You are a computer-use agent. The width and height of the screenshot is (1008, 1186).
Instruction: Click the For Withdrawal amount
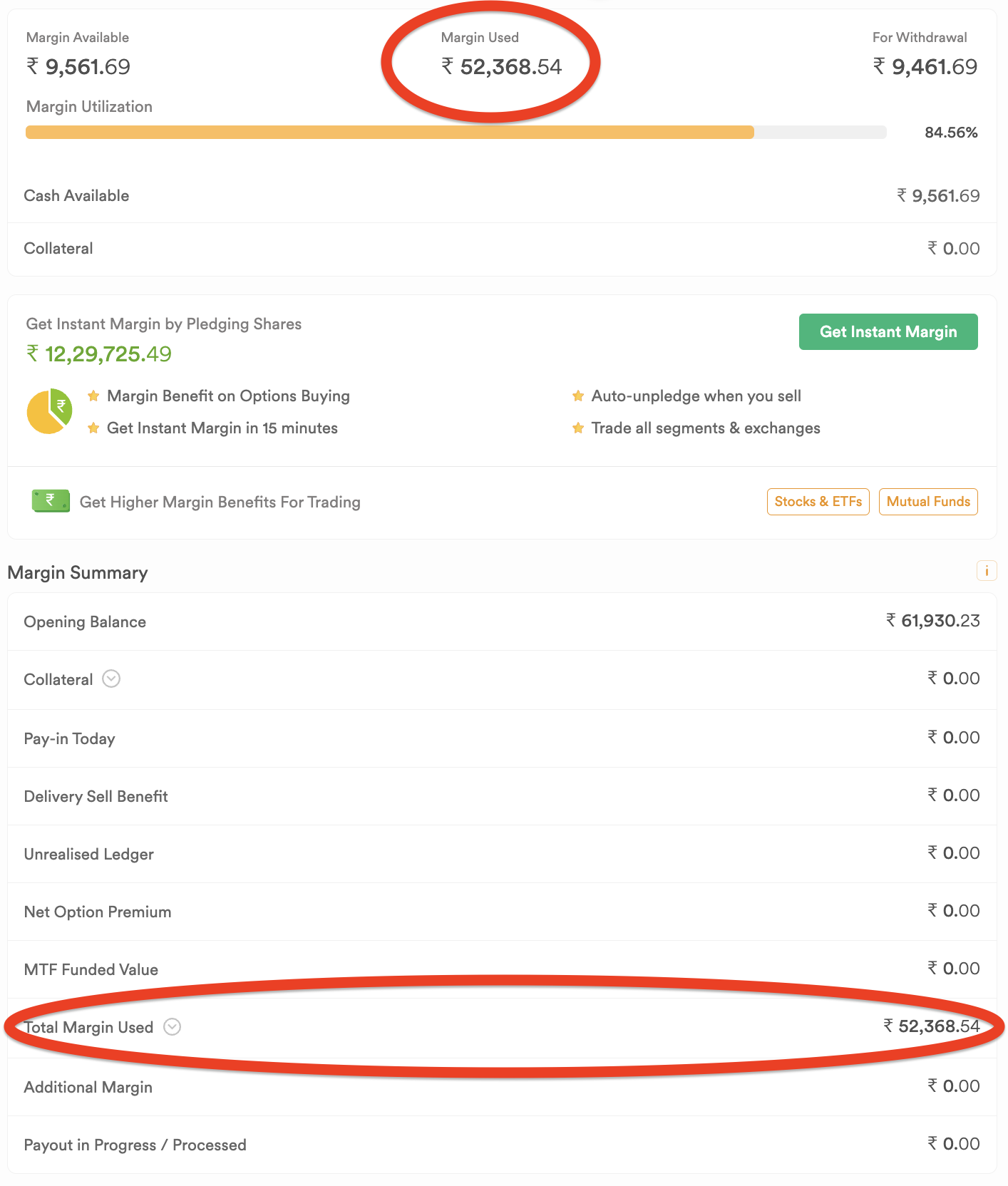coord(925,67)
